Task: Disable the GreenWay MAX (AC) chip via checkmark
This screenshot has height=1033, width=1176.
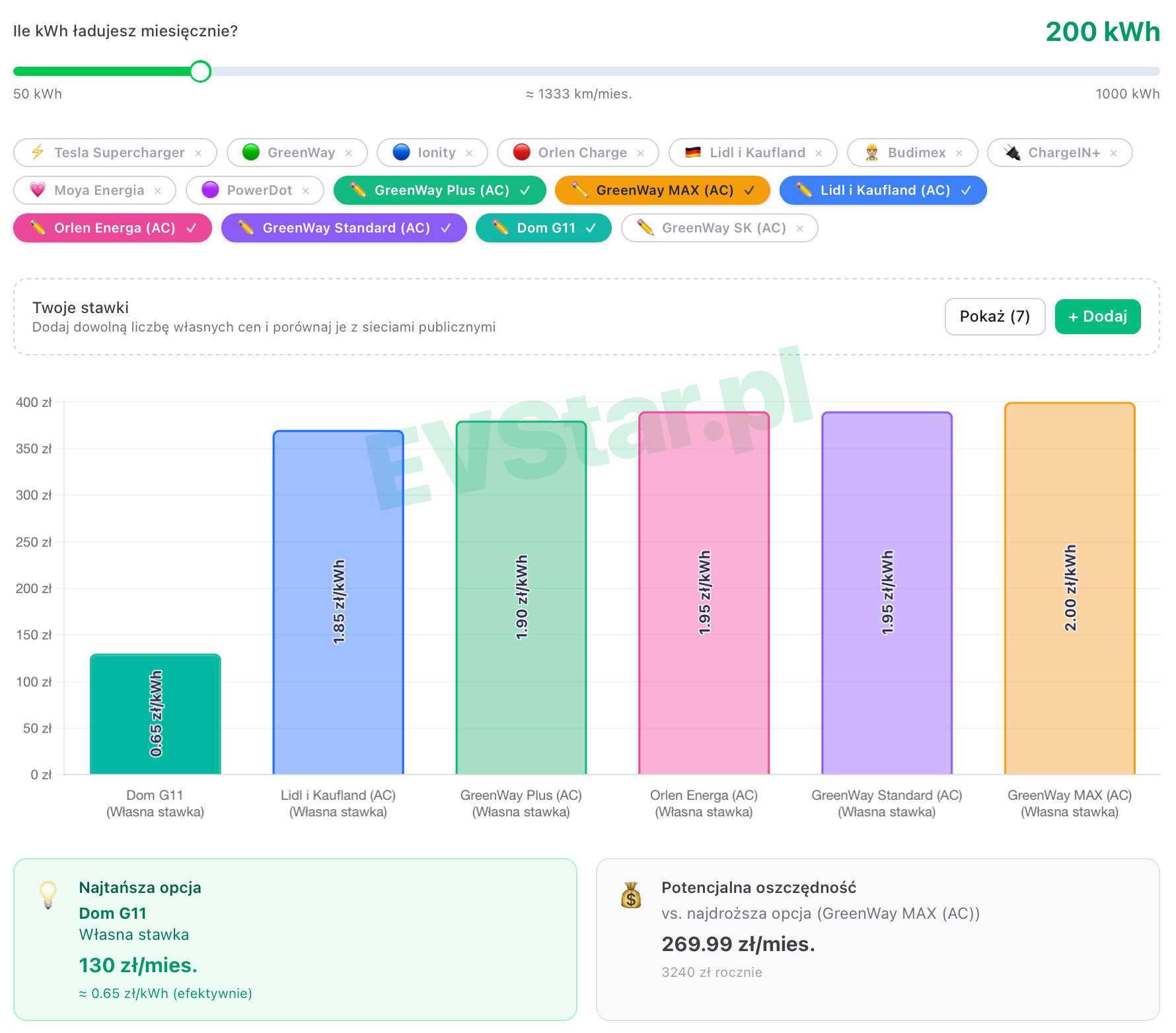Action: [749, 190]
